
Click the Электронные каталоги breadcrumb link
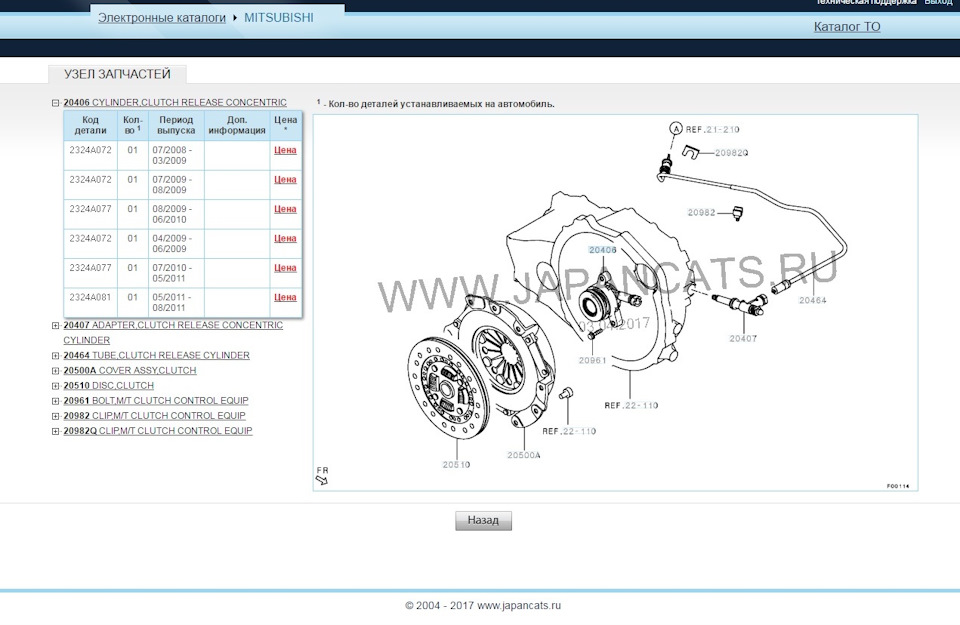point(160,17)
